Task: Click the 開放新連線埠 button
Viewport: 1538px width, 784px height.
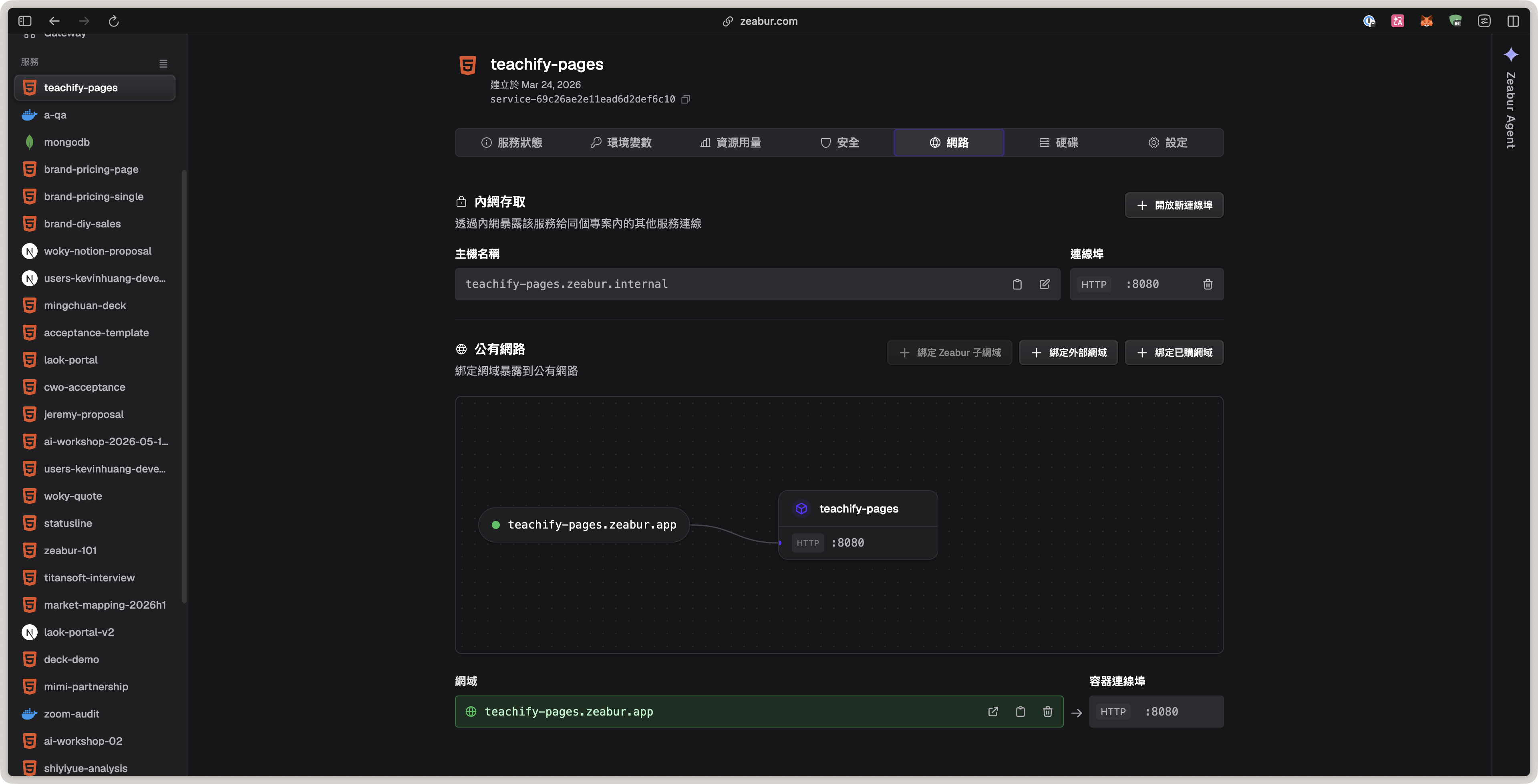Action: [x=1174, y=205]
